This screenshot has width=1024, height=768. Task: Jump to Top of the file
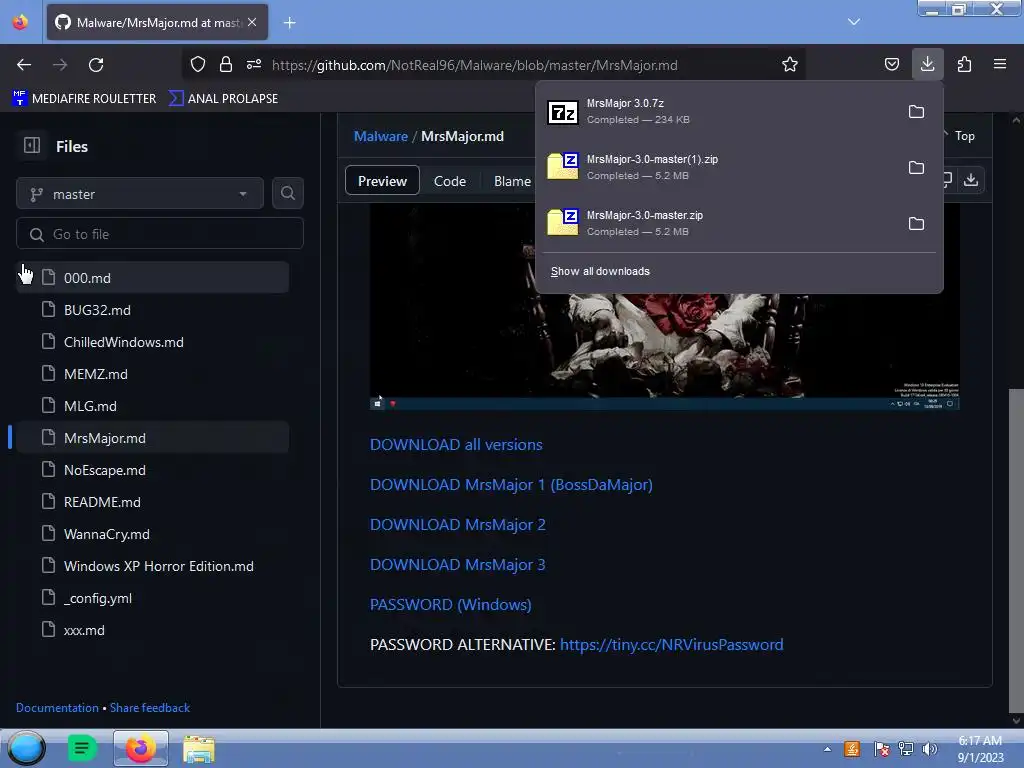964,135
